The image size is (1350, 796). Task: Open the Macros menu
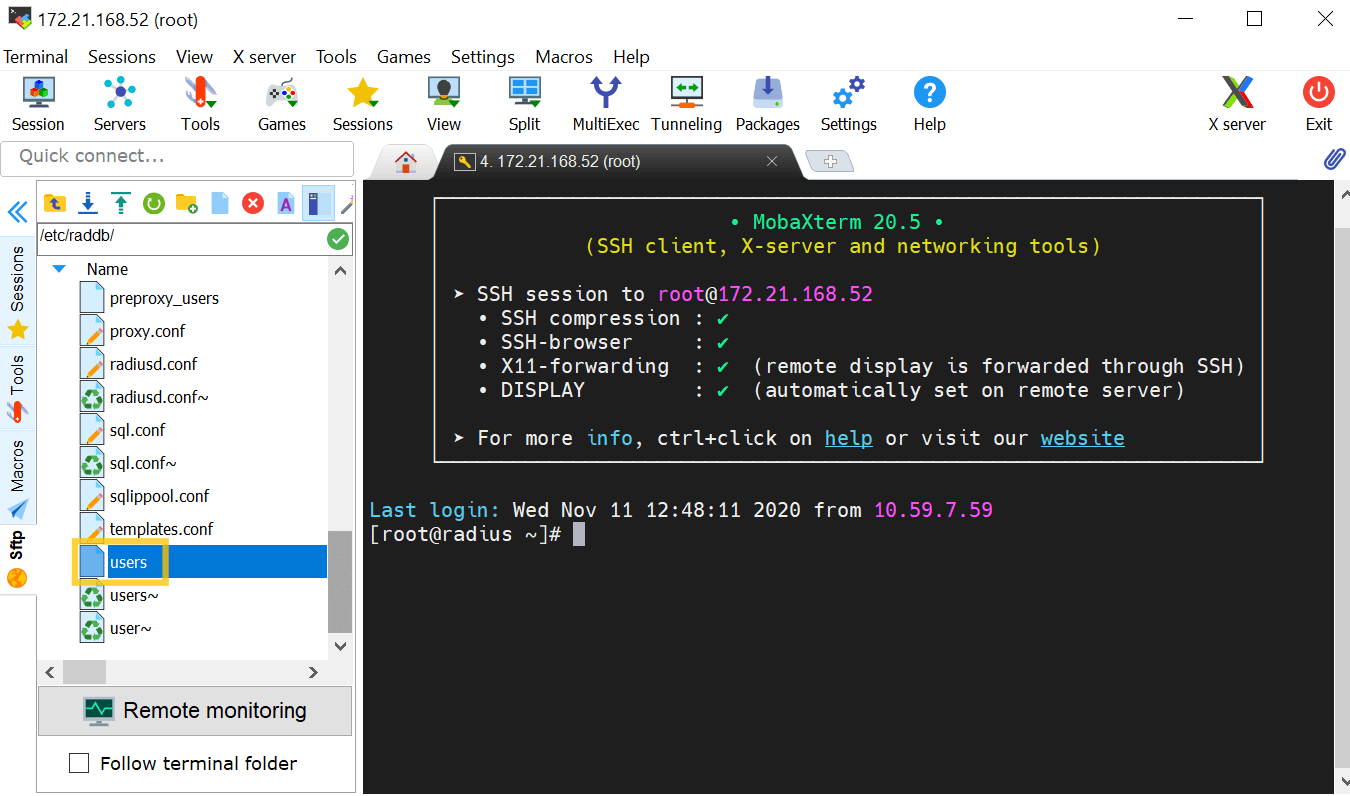coord(563,57)
